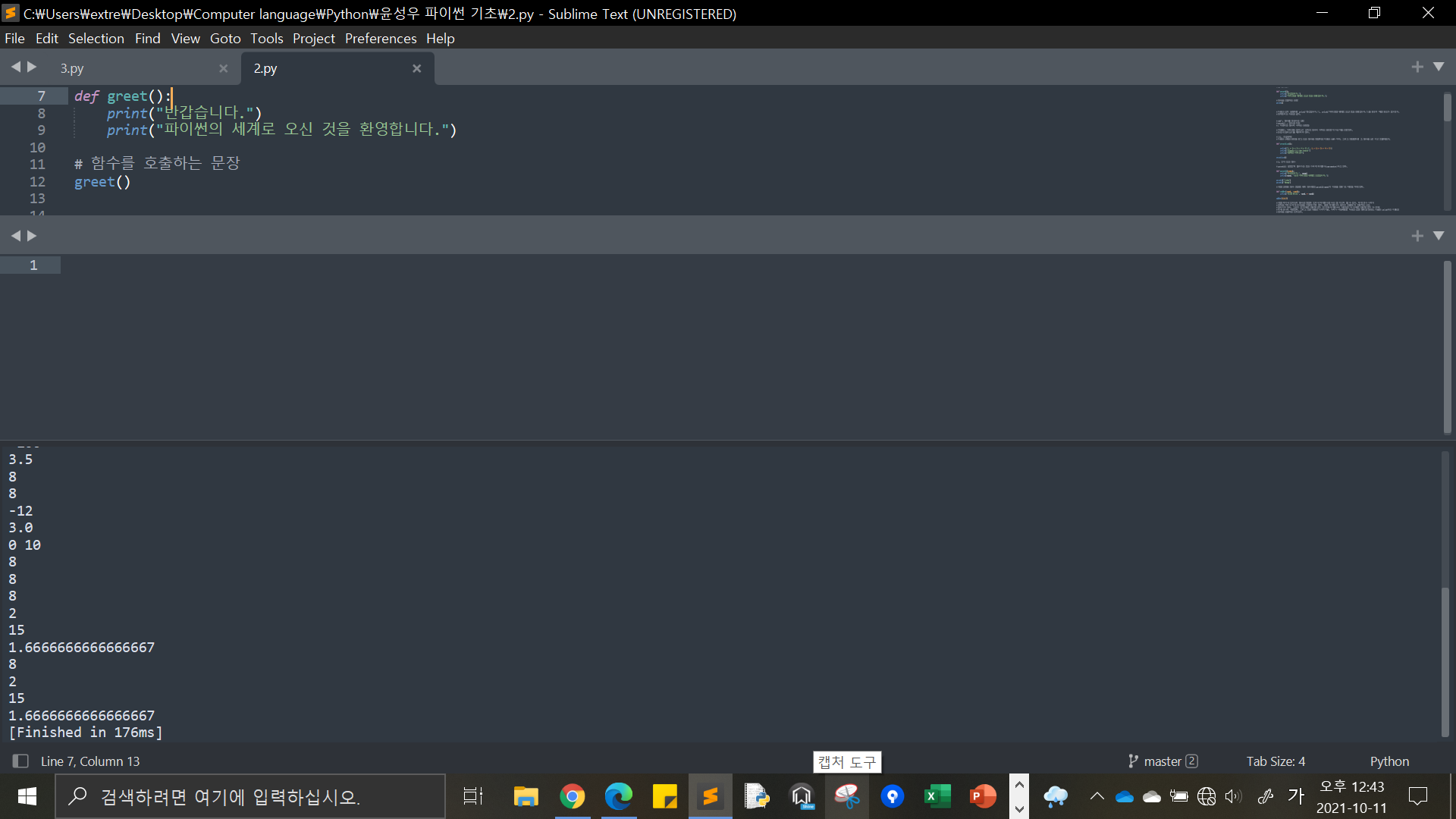
Task: Toggle the sidebar icon in status bar
Action: [20, 761]
